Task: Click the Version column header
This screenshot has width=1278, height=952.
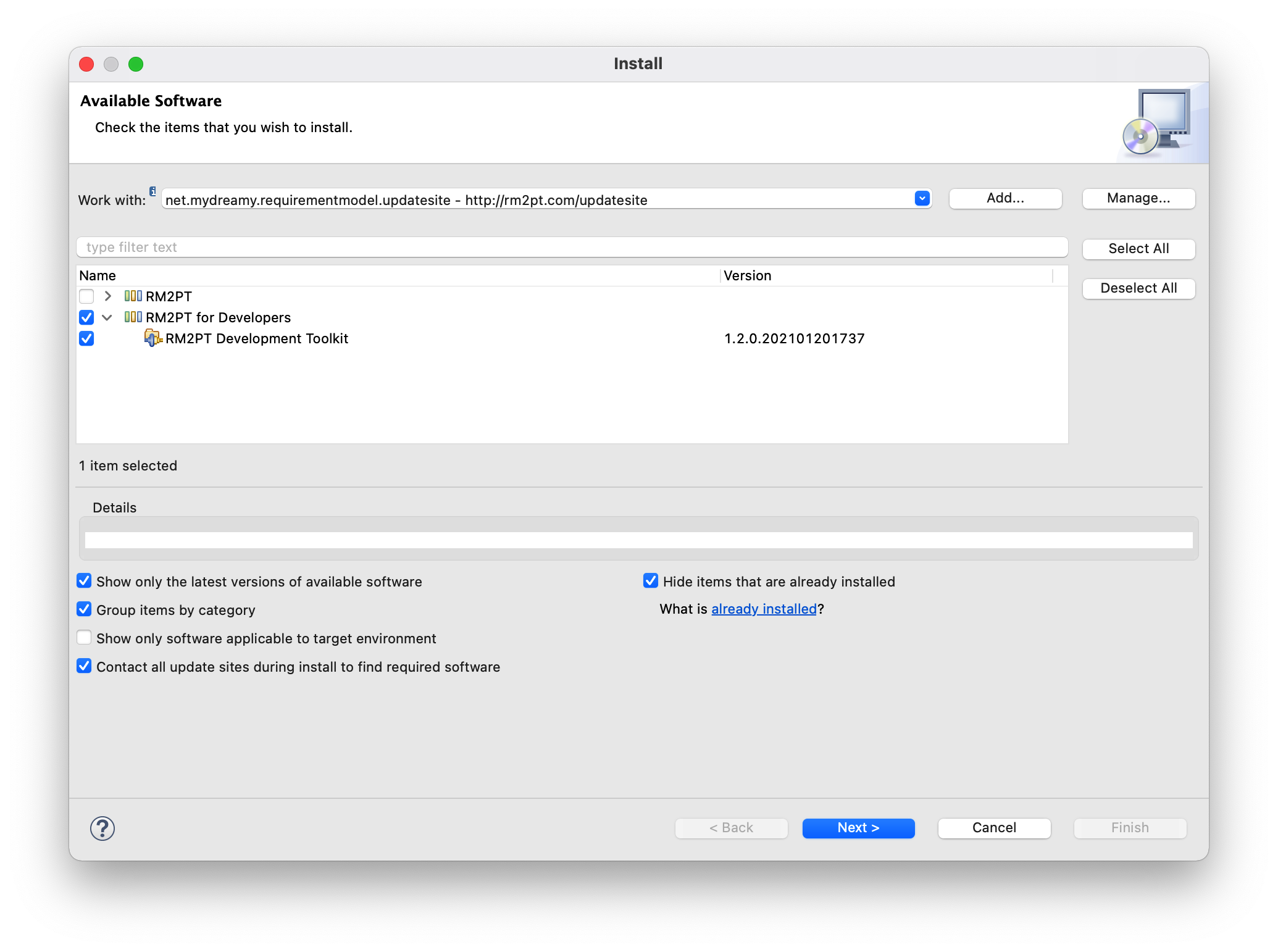Action: 887,276
